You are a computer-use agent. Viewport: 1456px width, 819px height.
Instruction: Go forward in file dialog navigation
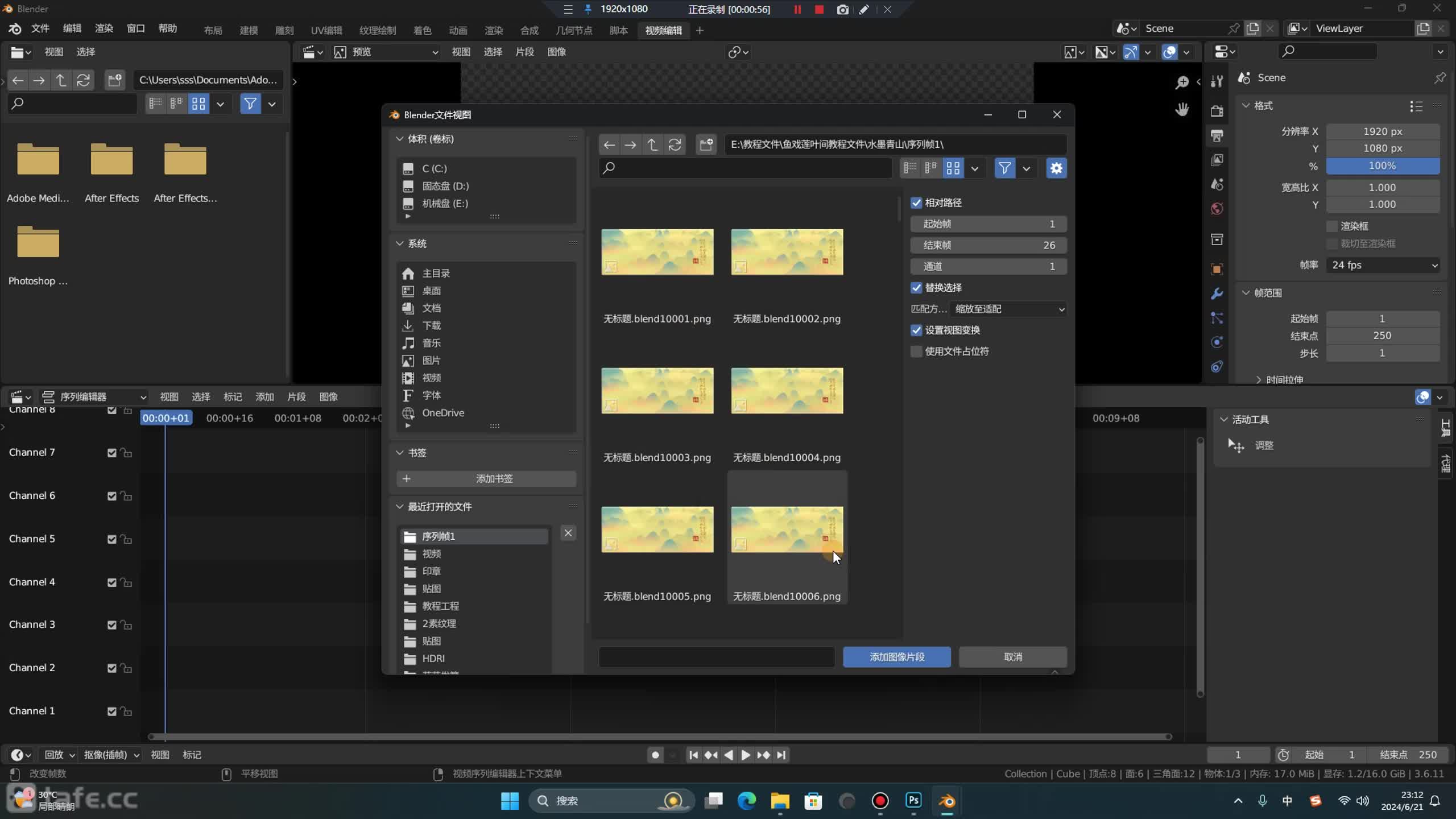pyautogui.click(x=631, y=144)
